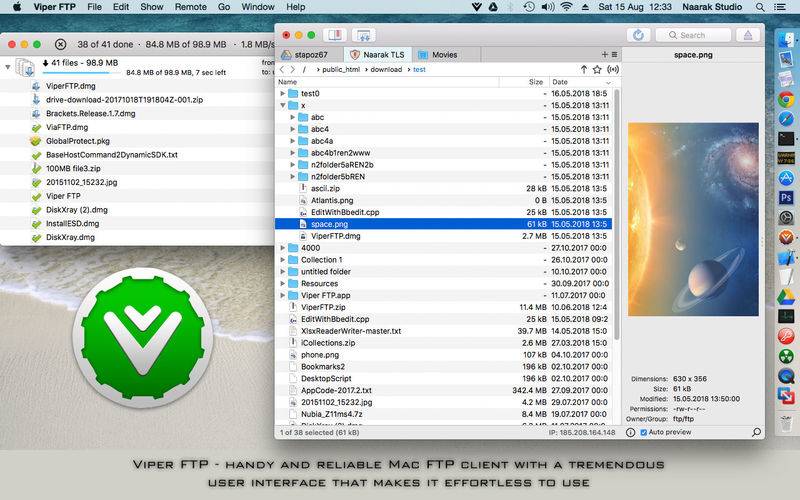The image size is (800, 500).
Task: Click the eject/disconnect toolbar button
Action: (x=747, y=35)
